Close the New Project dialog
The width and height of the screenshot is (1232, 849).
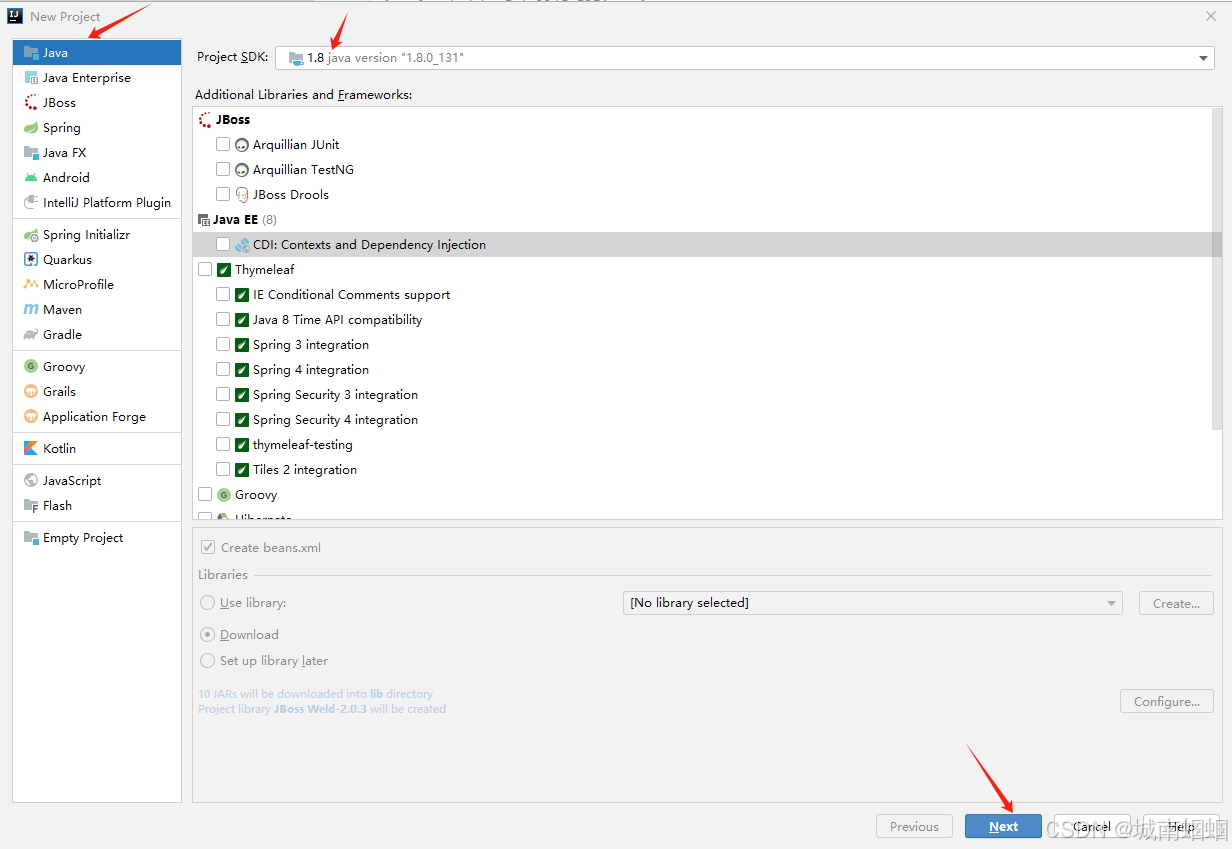pyautogui.click(x=1210, y=16)
